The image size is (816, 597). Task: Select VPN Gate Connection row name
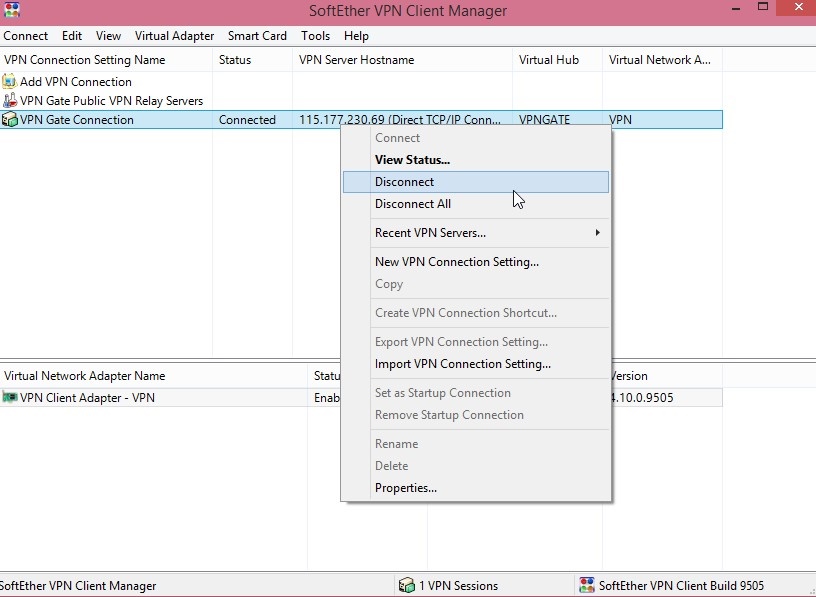76,120
